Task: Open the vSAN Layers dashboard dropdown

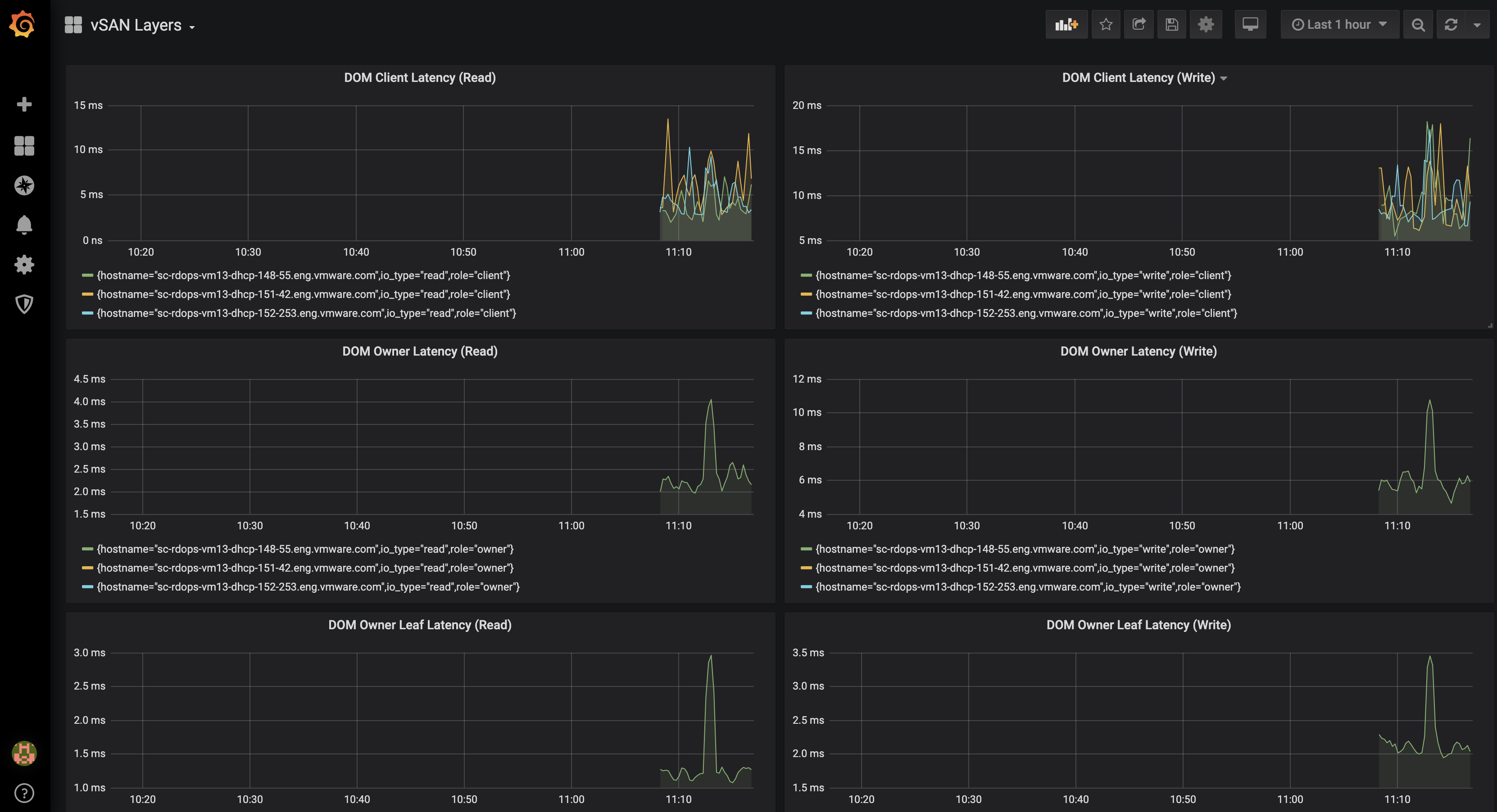Action: tap(142, 25)
